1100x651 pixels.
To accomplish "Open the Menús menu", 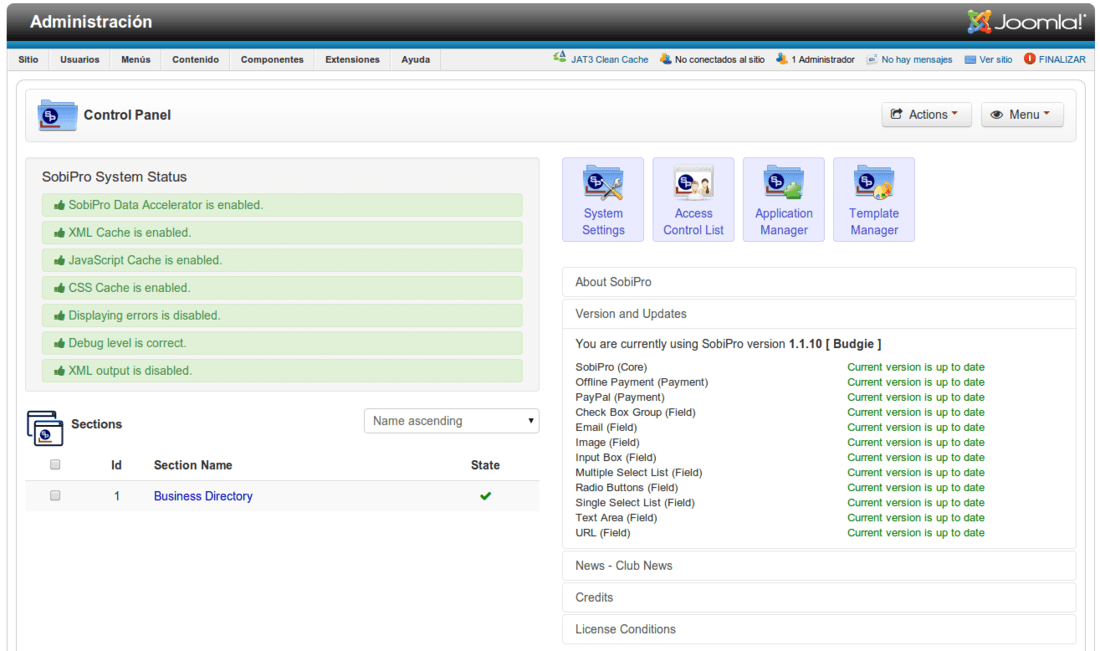I will [x=135, y=60].
